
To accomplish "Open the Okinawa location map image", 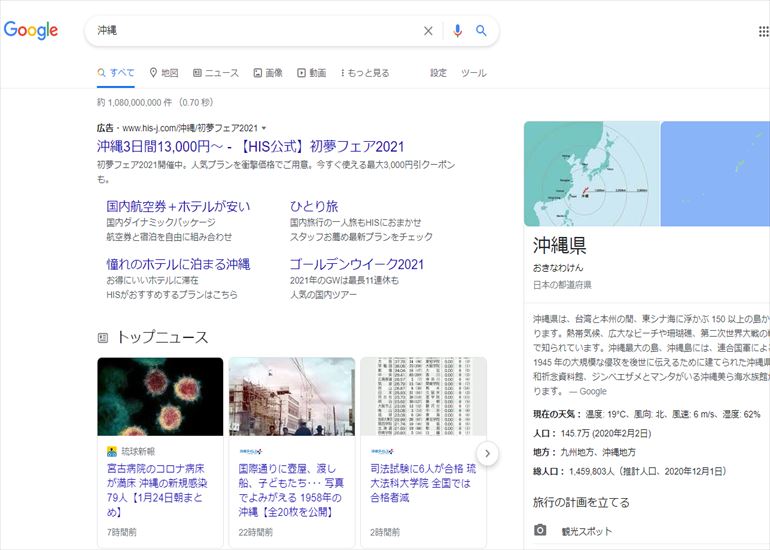I will pos(592,173).
